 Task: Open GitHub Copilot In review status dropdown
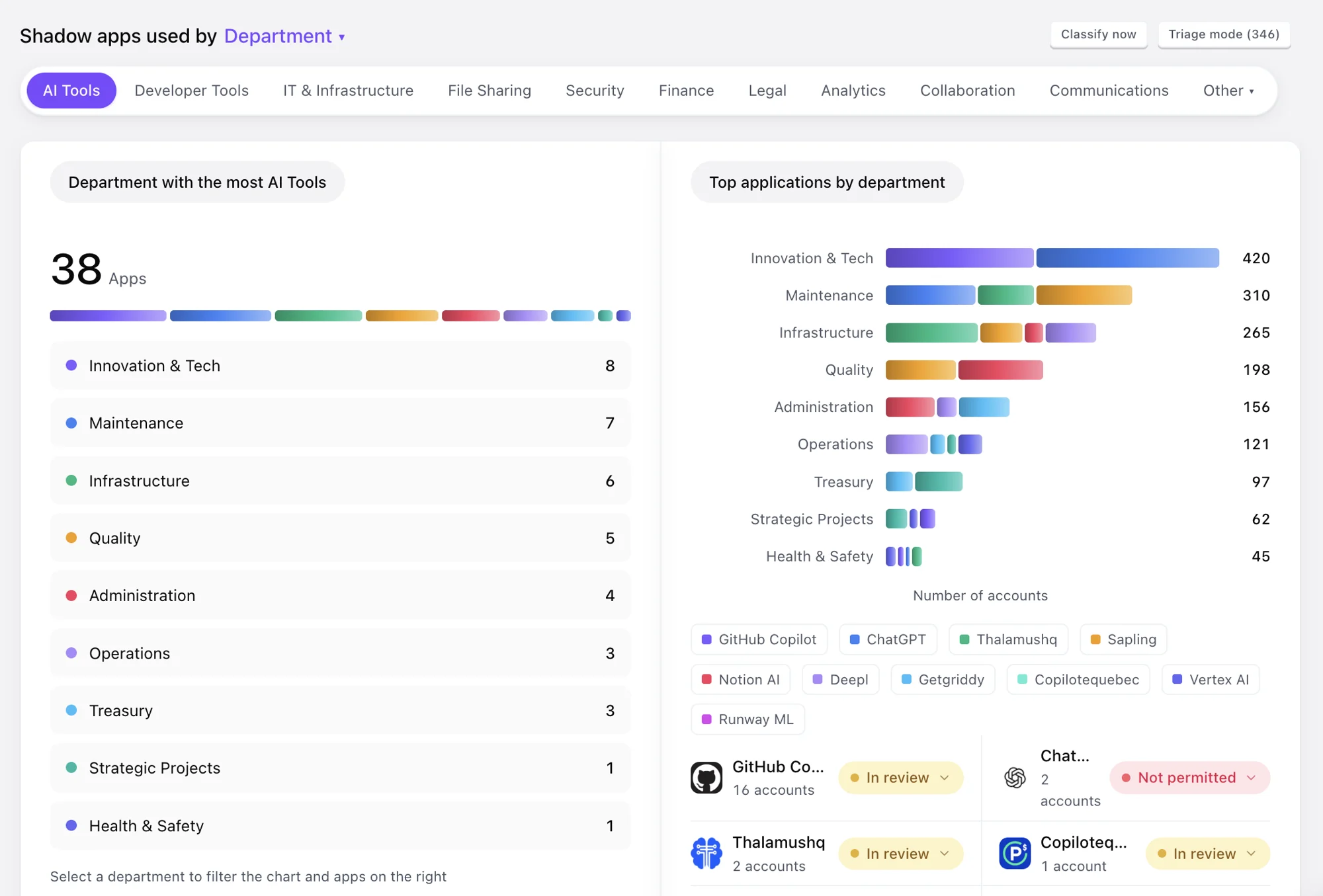click(900, 778)
